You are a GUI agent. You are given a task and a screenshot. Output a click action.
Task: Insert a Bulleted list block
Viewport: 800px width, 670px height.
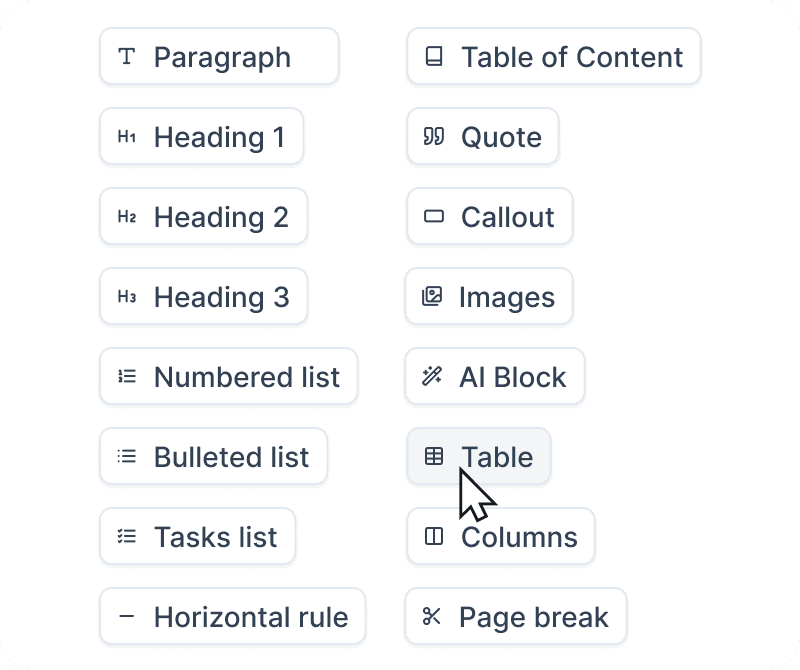pos(213,456)
